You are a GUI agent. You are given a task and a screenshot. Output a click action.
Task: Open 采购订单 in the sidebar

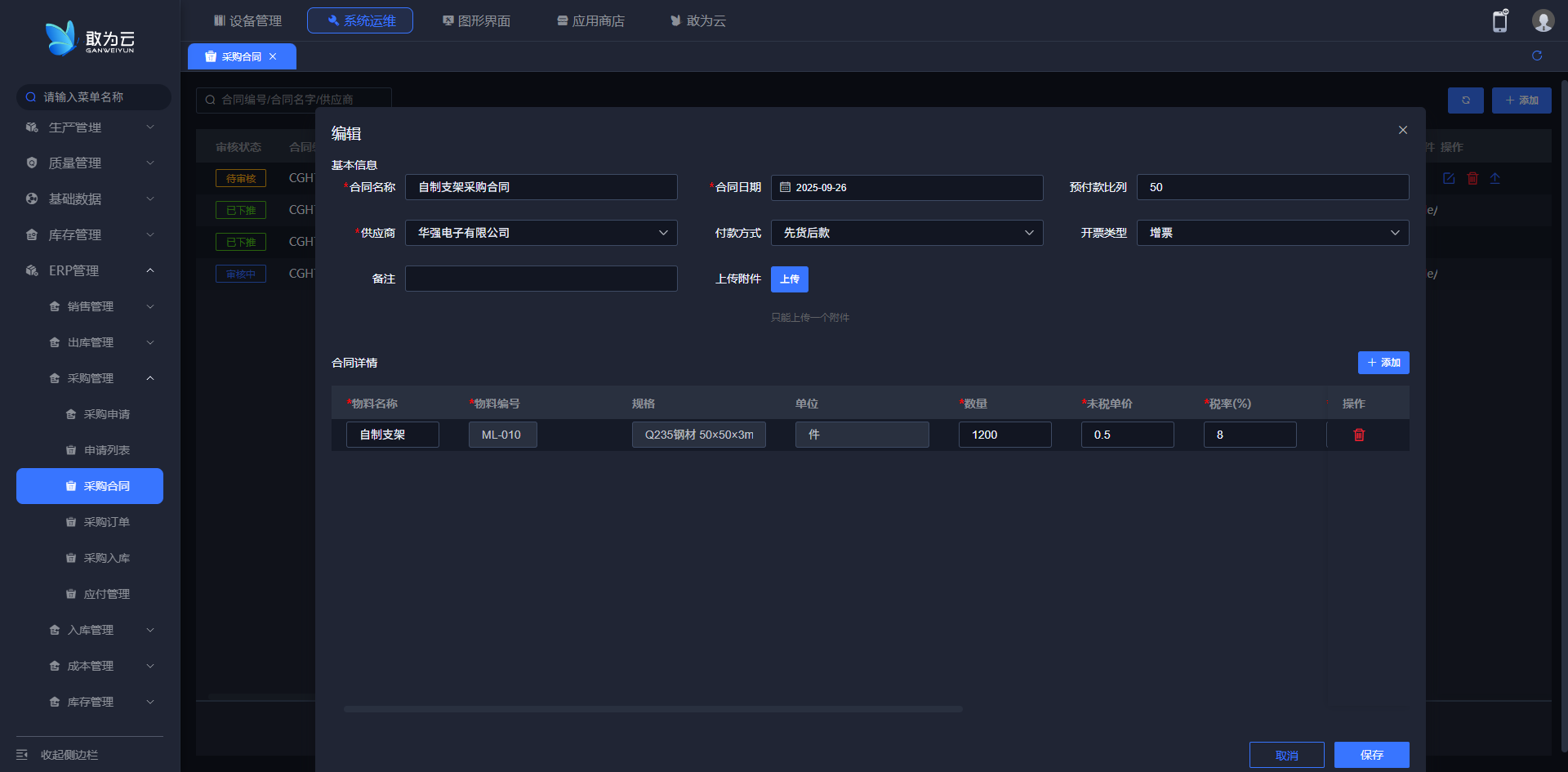click(x=106, y=522)
